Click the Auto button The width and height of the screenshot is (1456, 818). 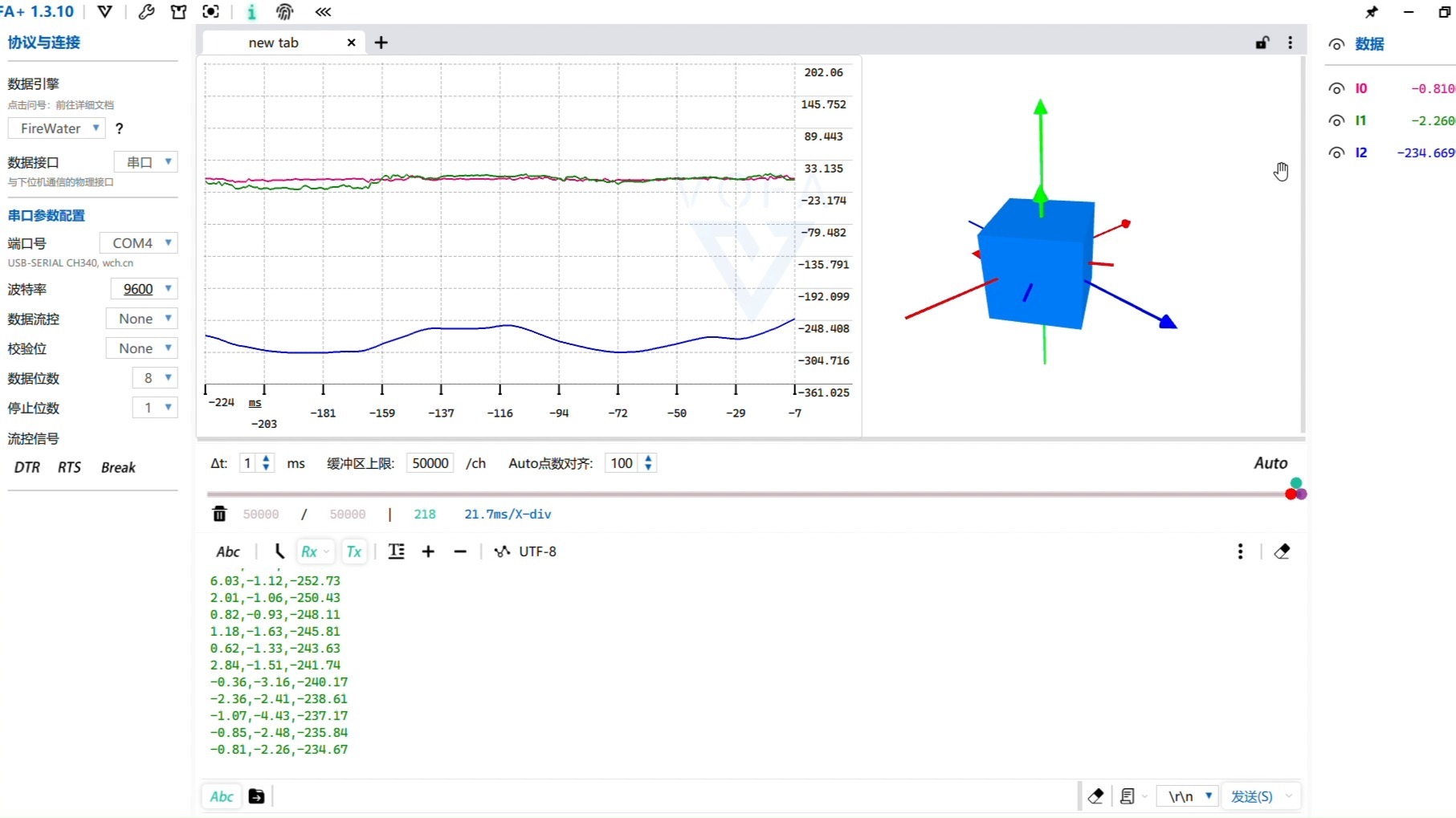[1270, 463]
